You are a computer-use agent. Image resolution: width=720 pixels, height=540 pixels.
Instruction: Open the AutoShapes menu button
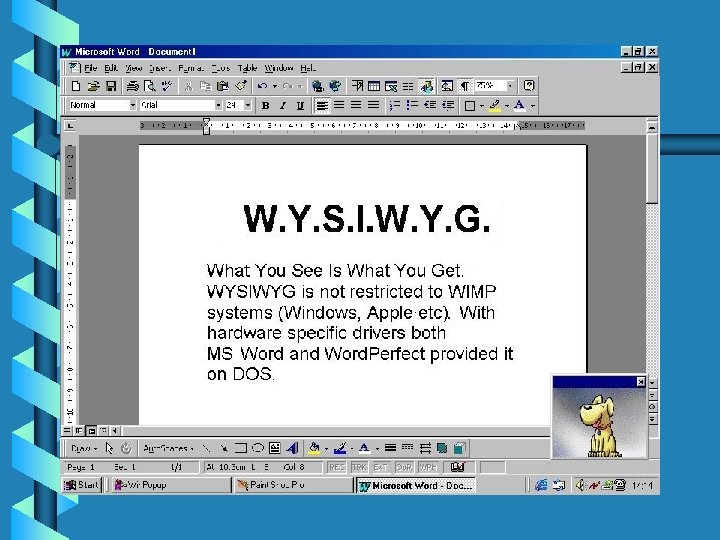pos(168,448)
